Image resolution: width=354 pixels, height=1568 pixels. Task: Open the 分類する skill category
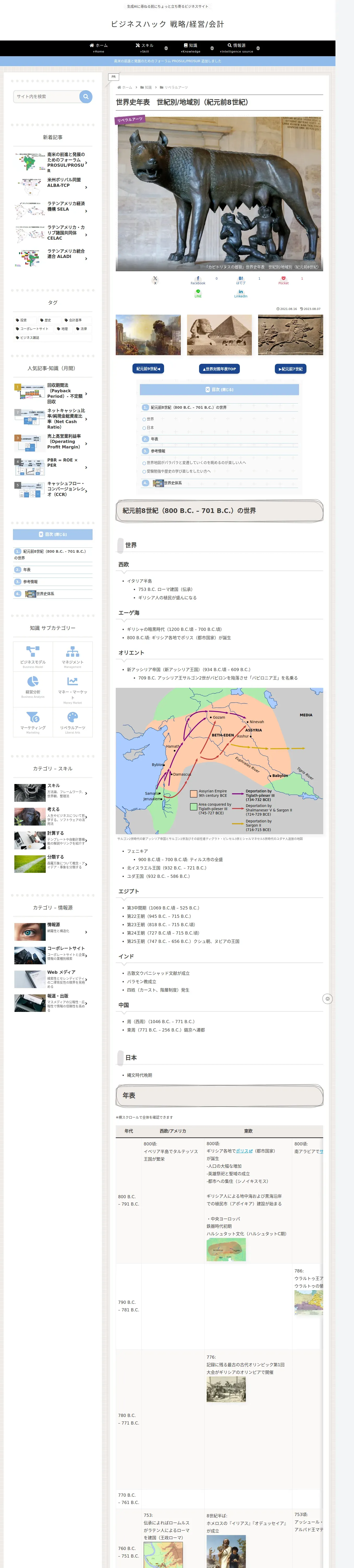point(53,864)
